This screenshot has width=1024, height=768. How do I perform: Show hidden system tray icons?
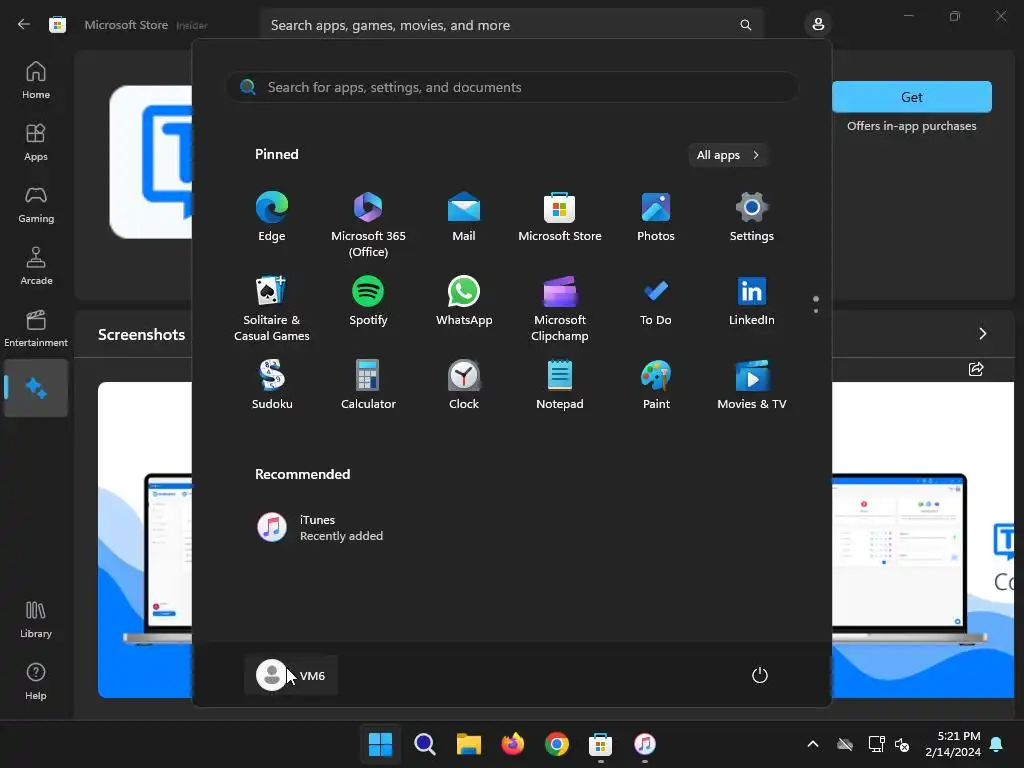tap(812, 744)
